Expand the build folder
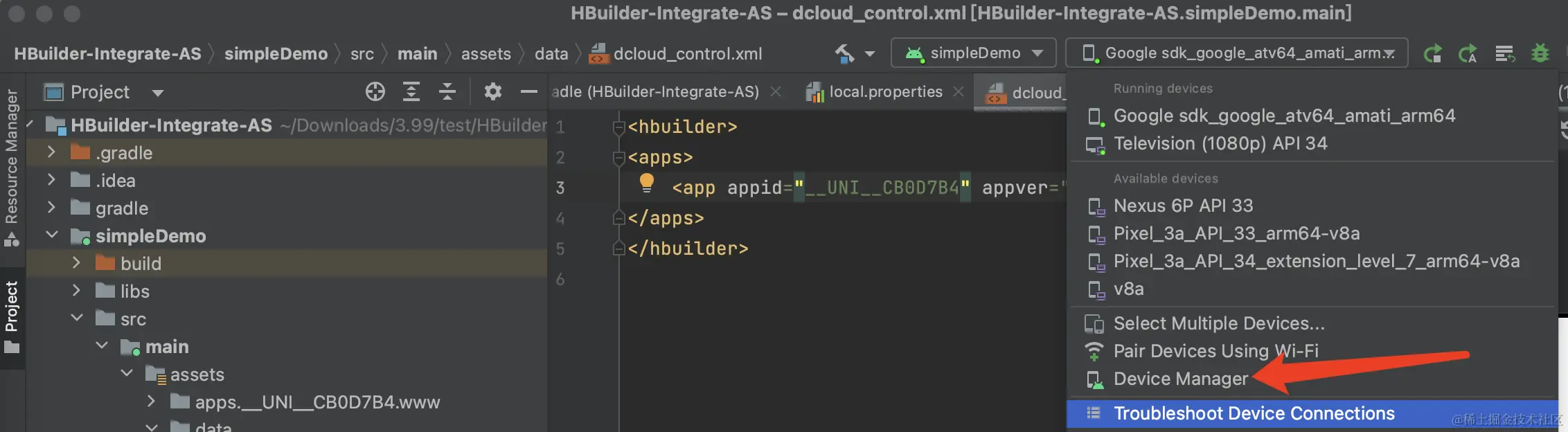This screenshot has height=432, width=1568. [x=76, y=263]
